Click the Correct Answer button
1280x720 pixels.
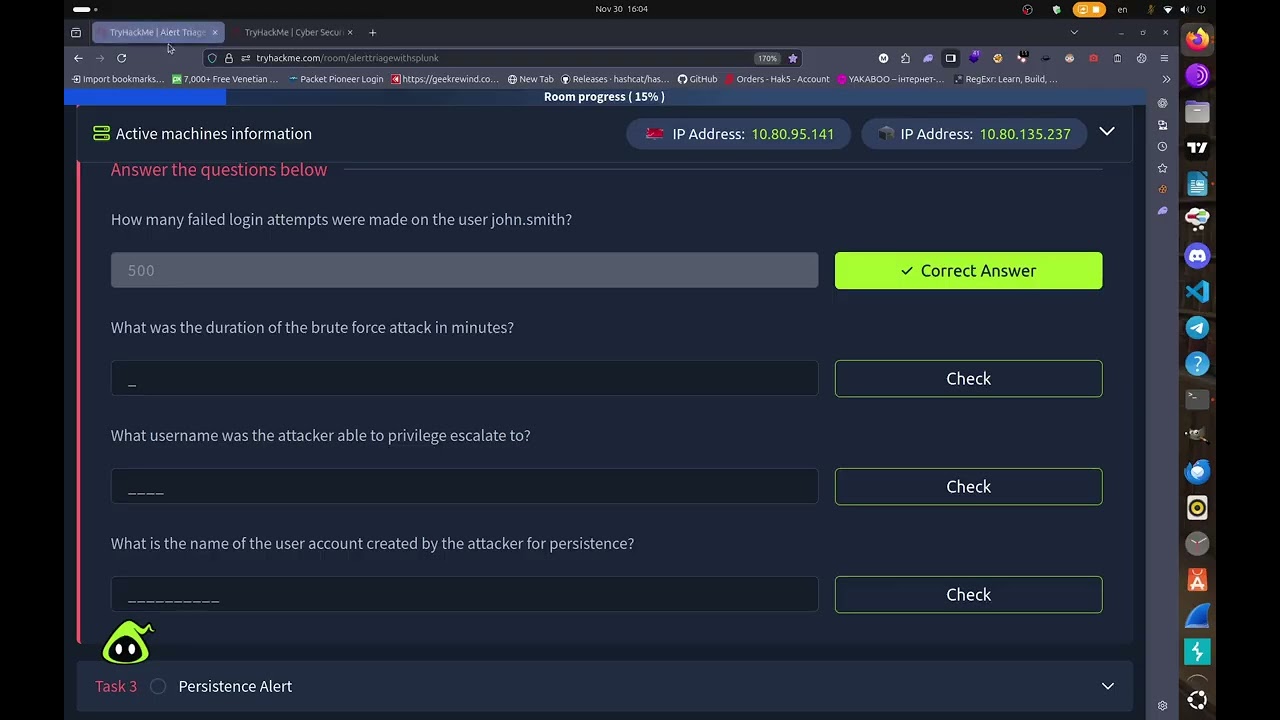pyautogui.click(x=968, y=270)
